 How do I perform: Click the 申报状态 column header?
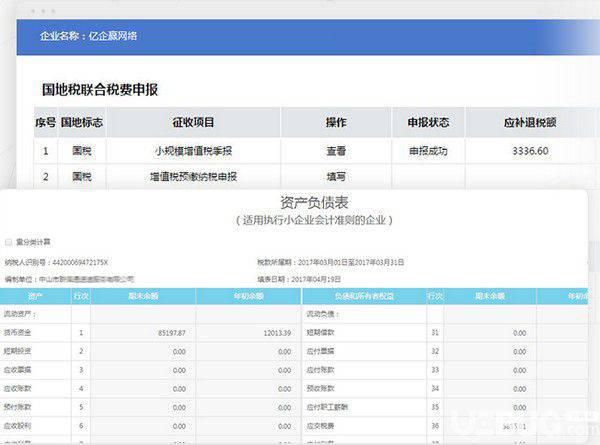coord(428,122)
